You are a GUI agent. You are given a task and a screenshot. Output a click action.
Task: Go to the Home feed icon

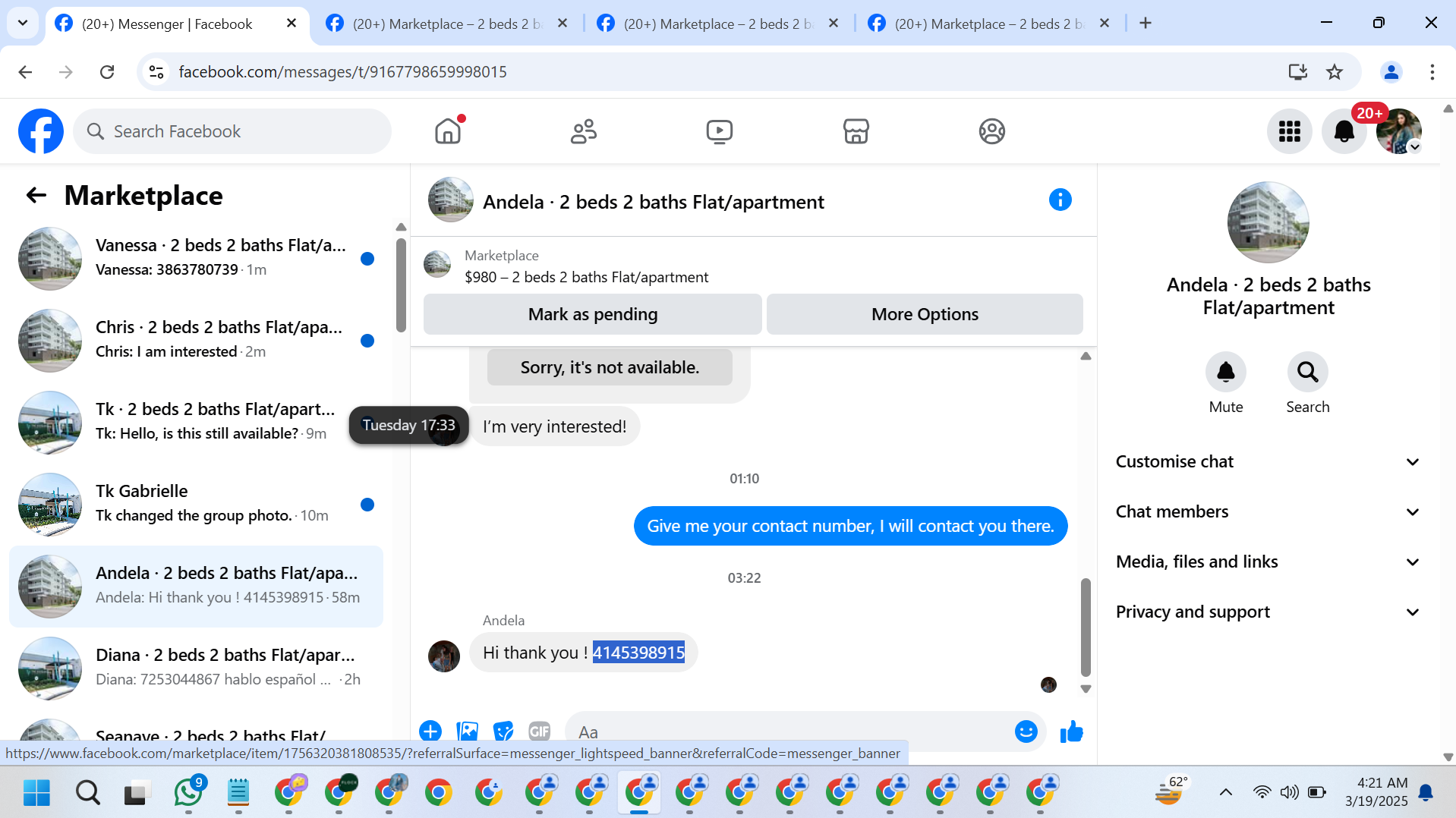pos(448,131)
